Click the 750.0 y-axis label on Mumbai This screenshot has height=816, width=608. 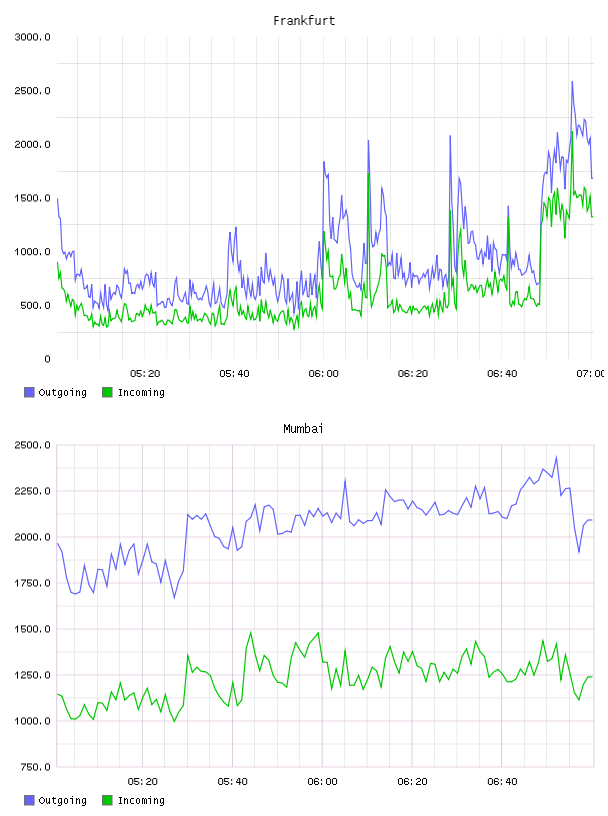click(35, 767)
